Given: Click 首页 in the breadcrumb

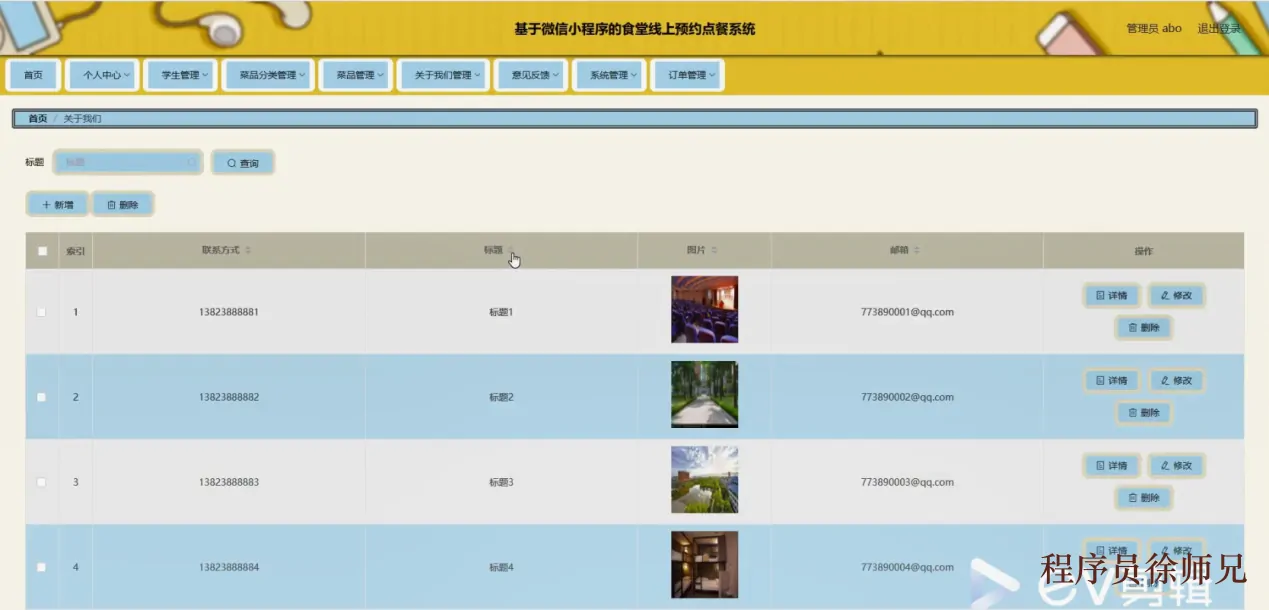Looking at the screenshot, I should (x=38, y=118).
